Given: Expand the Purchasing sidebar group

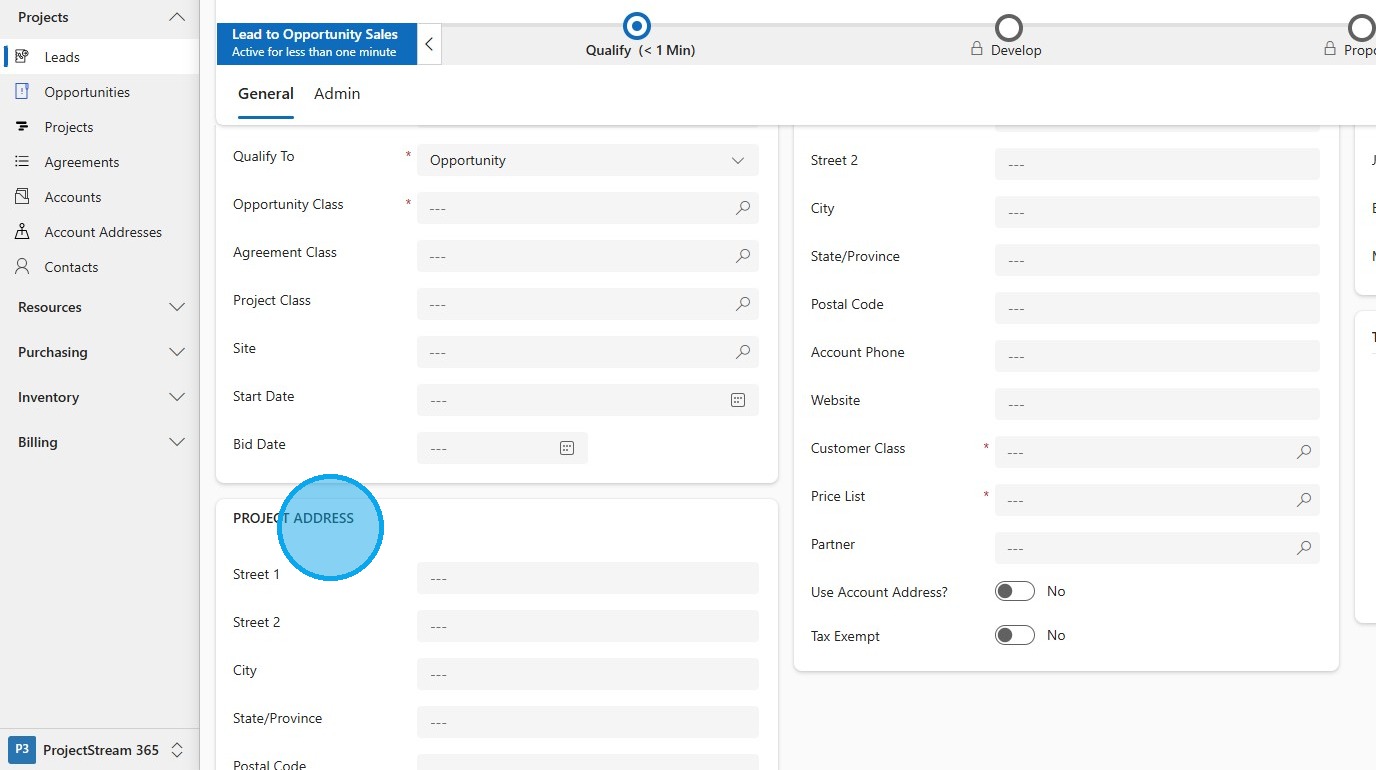Looking at the screenshot, I should tap(177, 352).
